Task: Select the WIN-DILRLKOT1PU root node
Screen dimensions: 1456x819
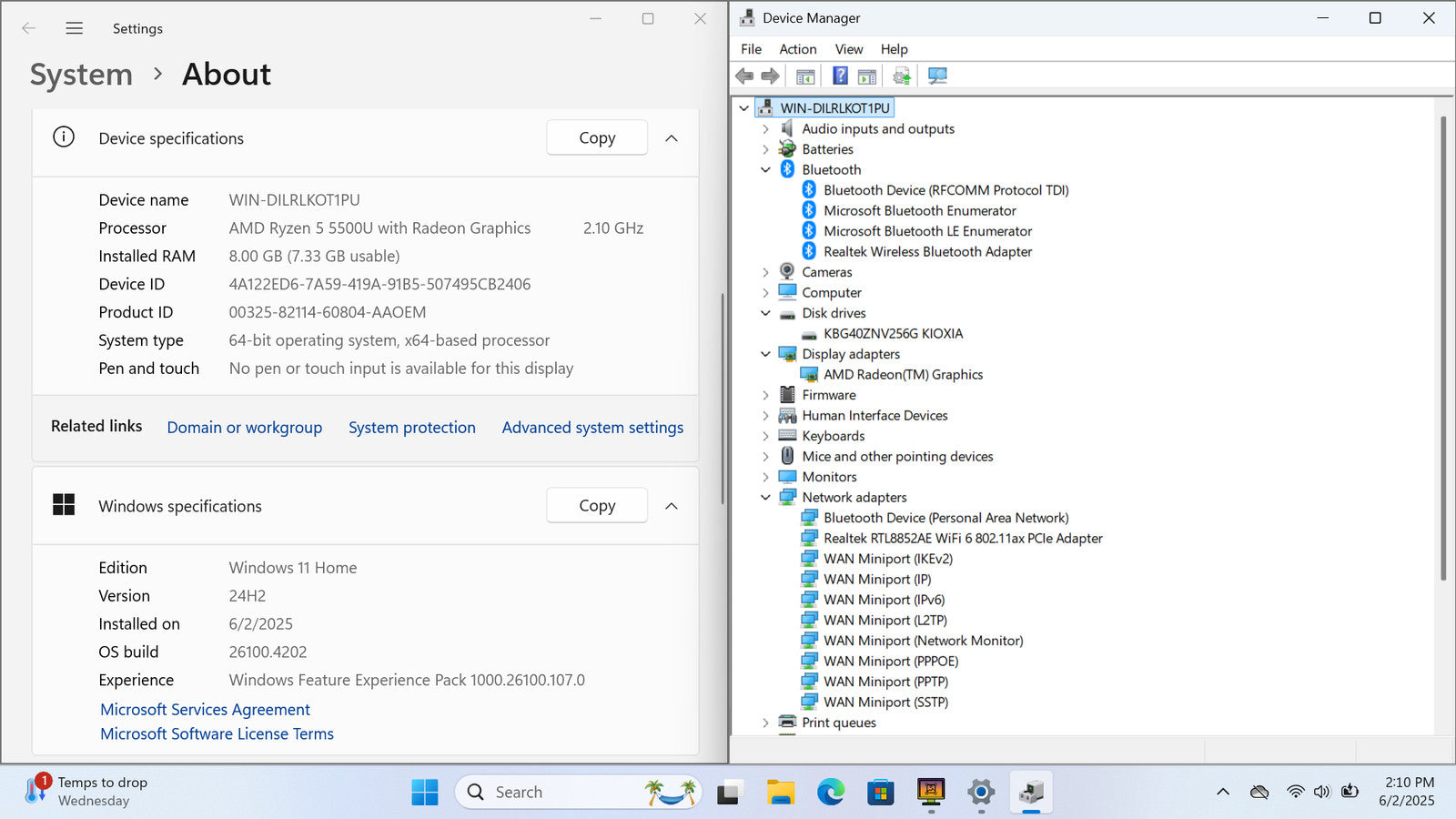Action: click(x=834, y=108)
